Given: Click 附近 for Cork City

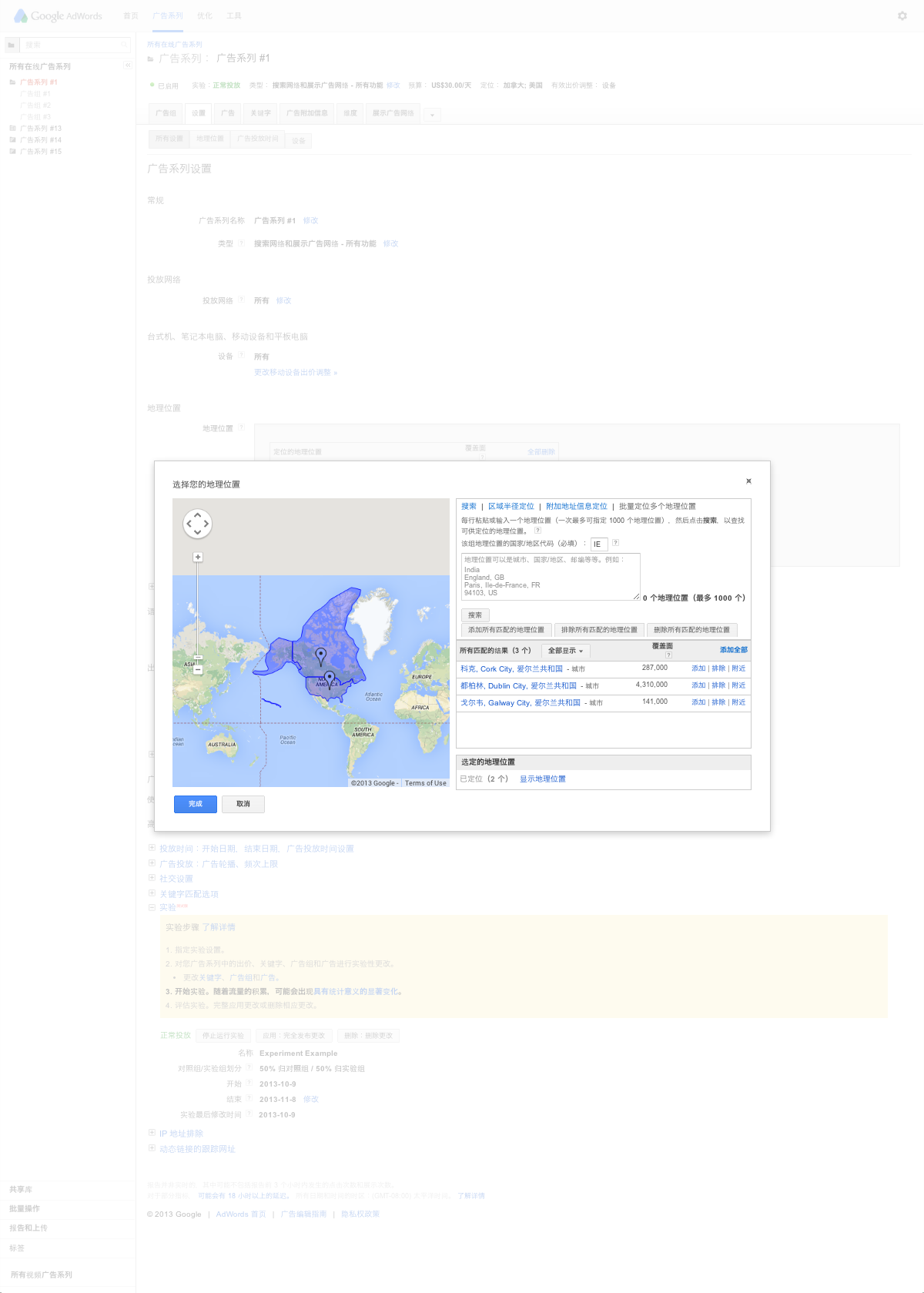Looking at the screenshot, I should tap(738, 668).
